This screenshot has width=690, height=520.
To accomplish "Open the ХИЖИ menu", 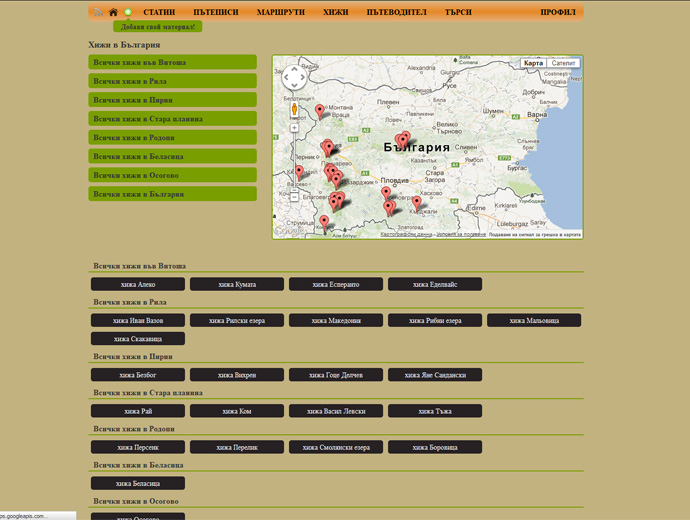I will [x=336, y=12].
